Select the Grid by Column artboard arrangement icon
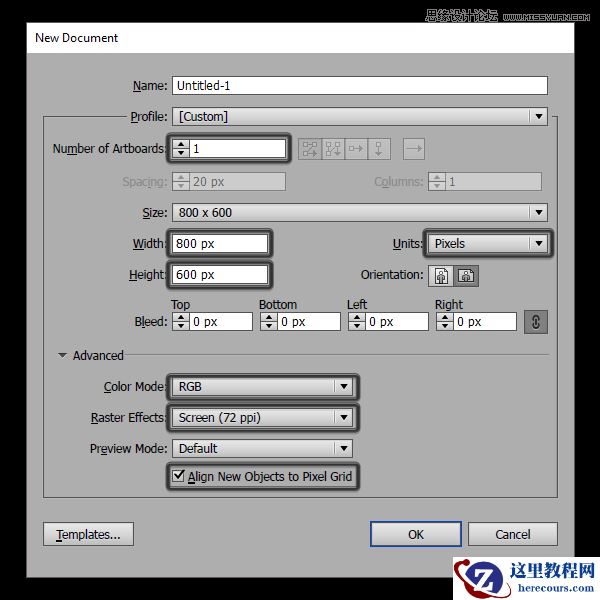 [x=333, y=149]
